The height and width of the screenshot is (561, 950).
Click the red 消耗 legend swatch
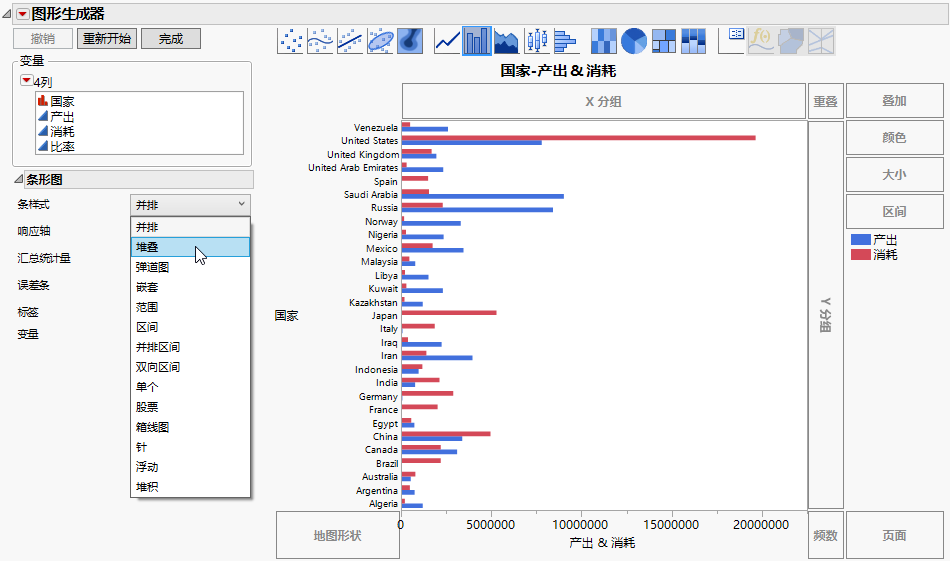(860, 254)
